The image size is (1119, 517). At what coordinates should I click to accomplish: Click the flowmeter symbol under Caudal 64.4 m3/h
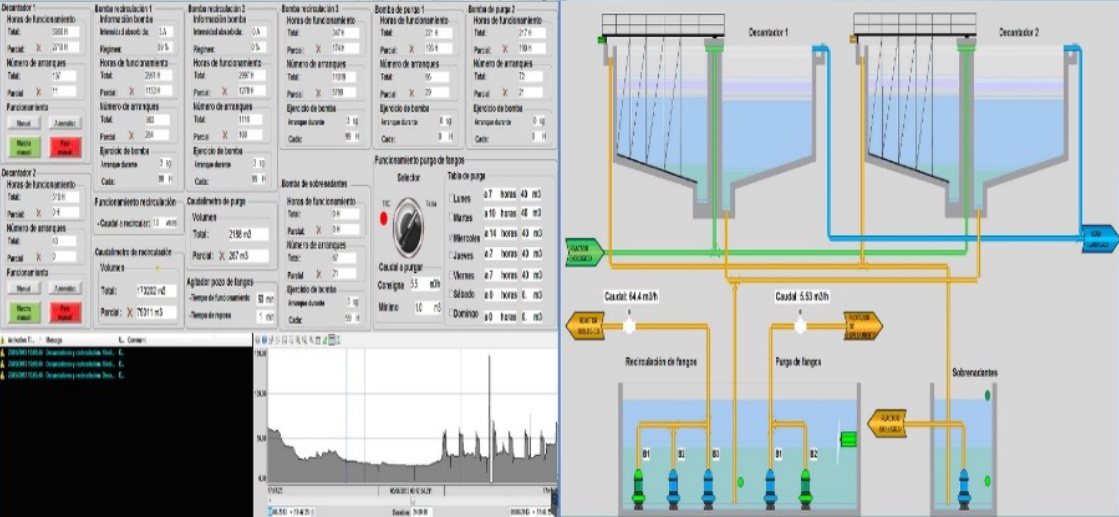[630, 325]
